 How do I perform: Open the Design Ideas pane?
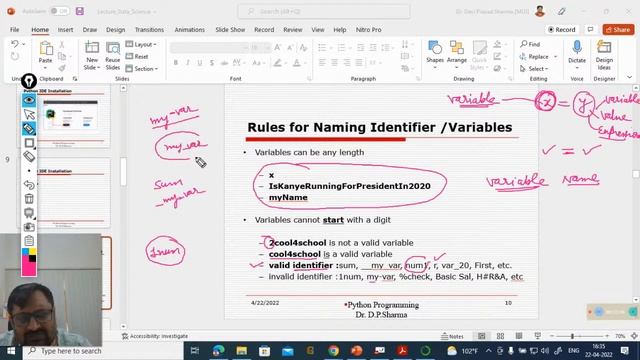[604, 55]
